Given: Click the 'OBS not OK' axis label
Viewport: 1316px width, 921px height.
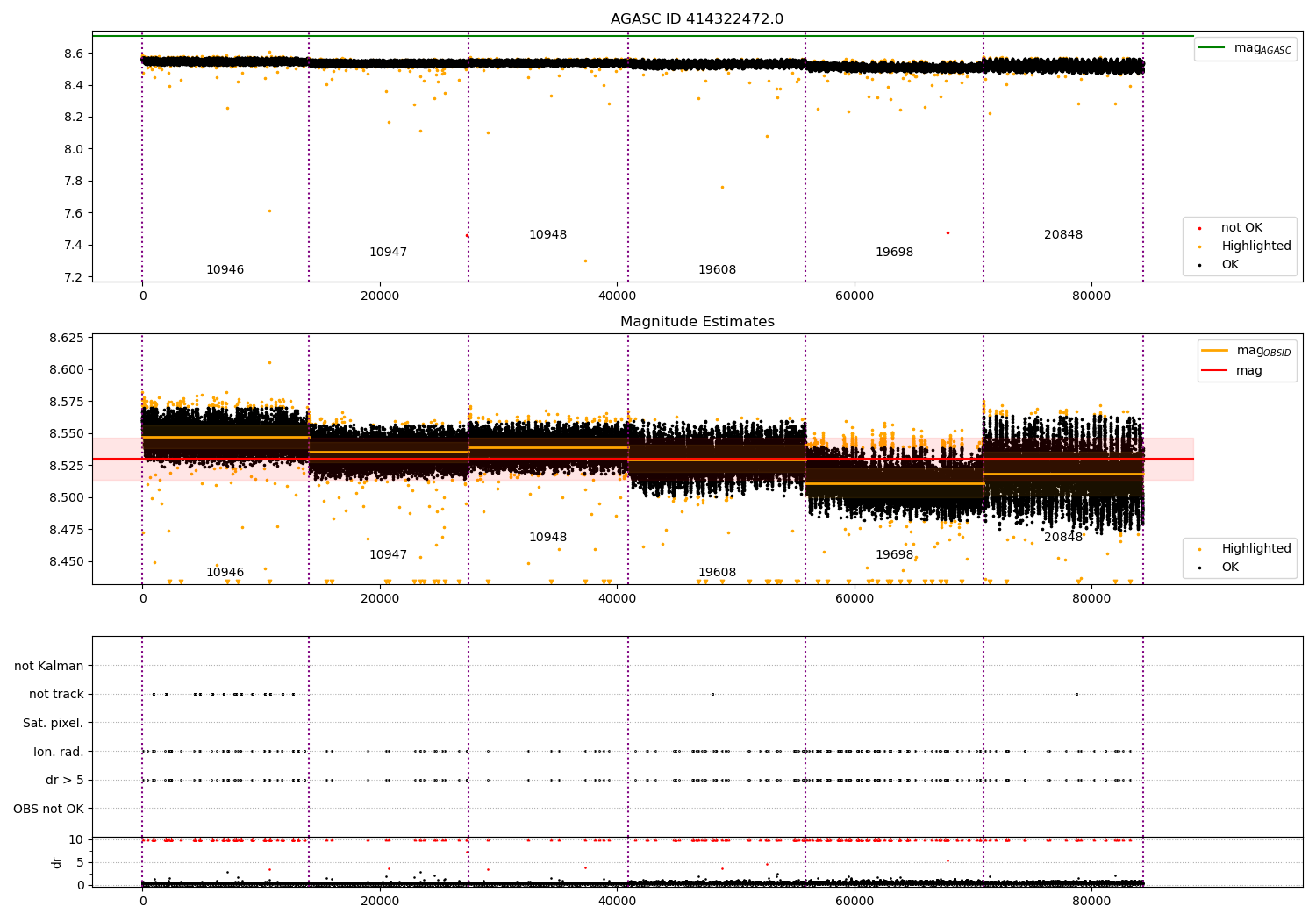Looking at the screenshot, I should tap(49, 809).
